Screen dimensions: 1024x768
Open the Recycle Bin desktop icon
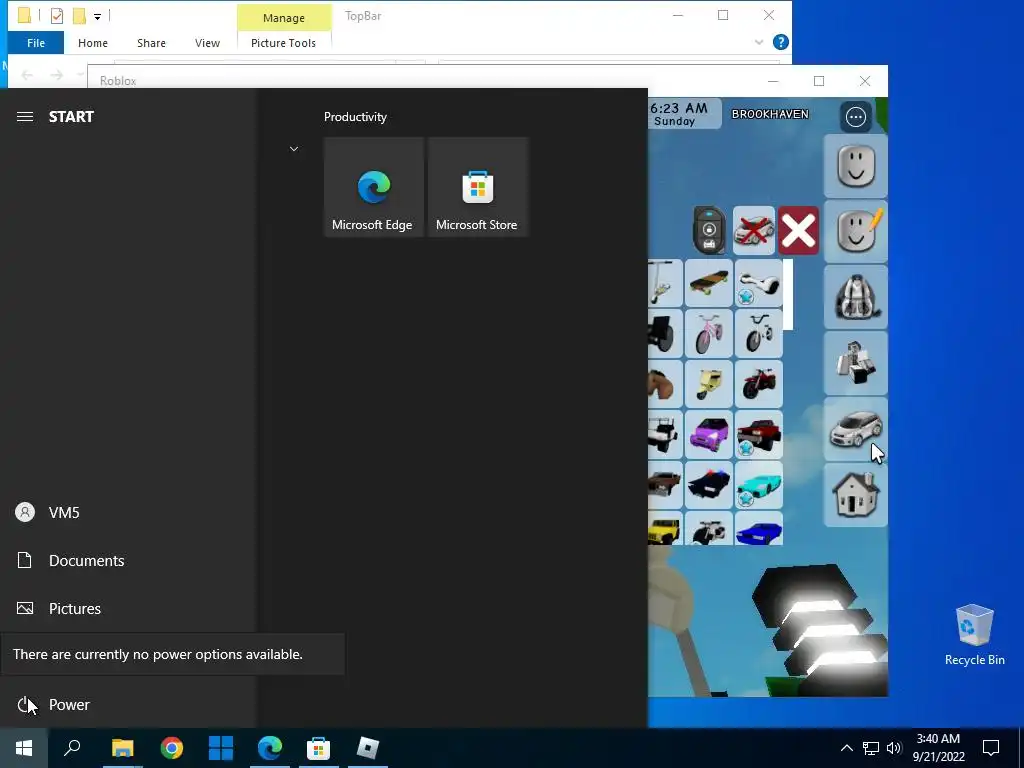coord(974,635)
